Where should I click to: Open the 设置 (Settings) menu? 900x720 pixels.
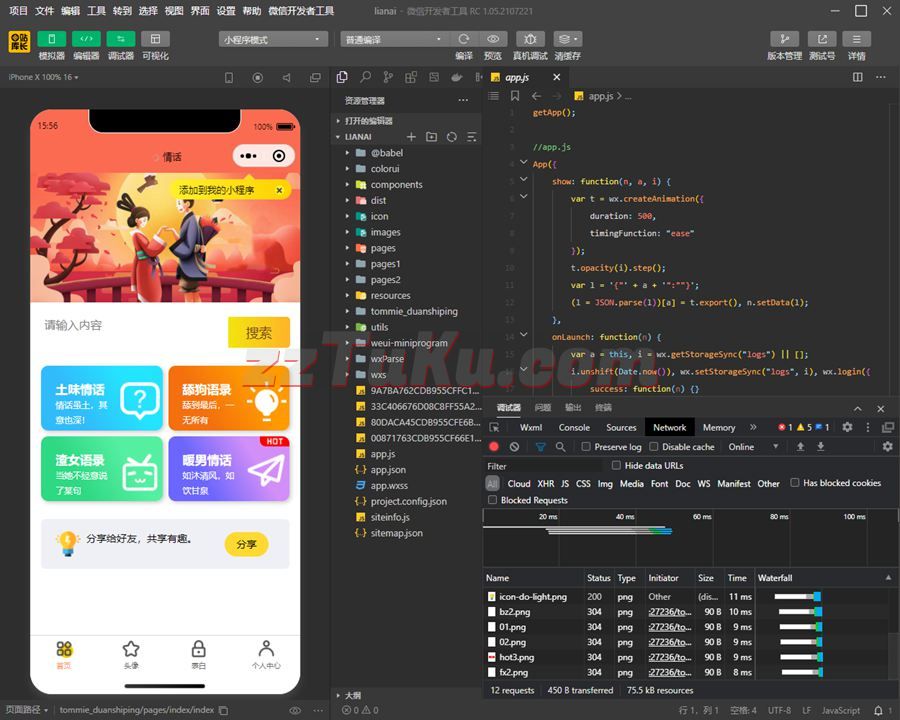226,11
